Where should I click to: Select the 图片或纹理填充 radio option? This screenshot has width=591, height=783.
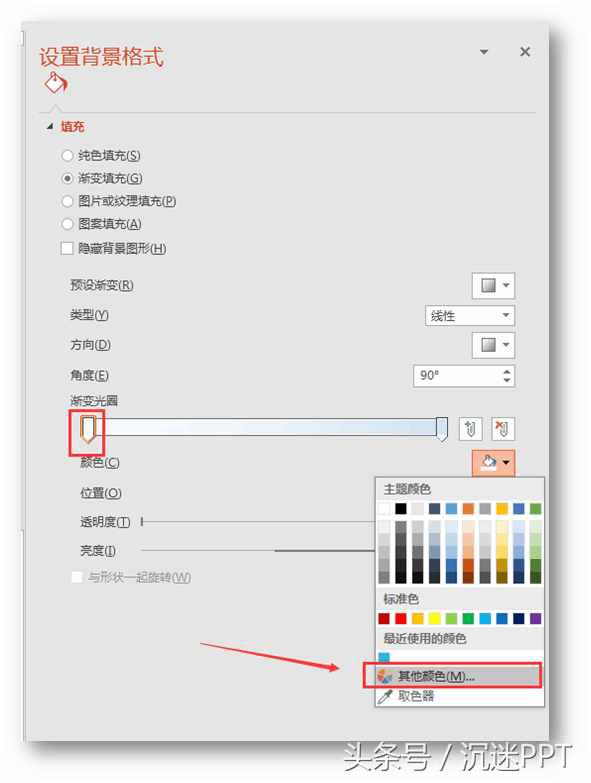[x=67, y=201]
